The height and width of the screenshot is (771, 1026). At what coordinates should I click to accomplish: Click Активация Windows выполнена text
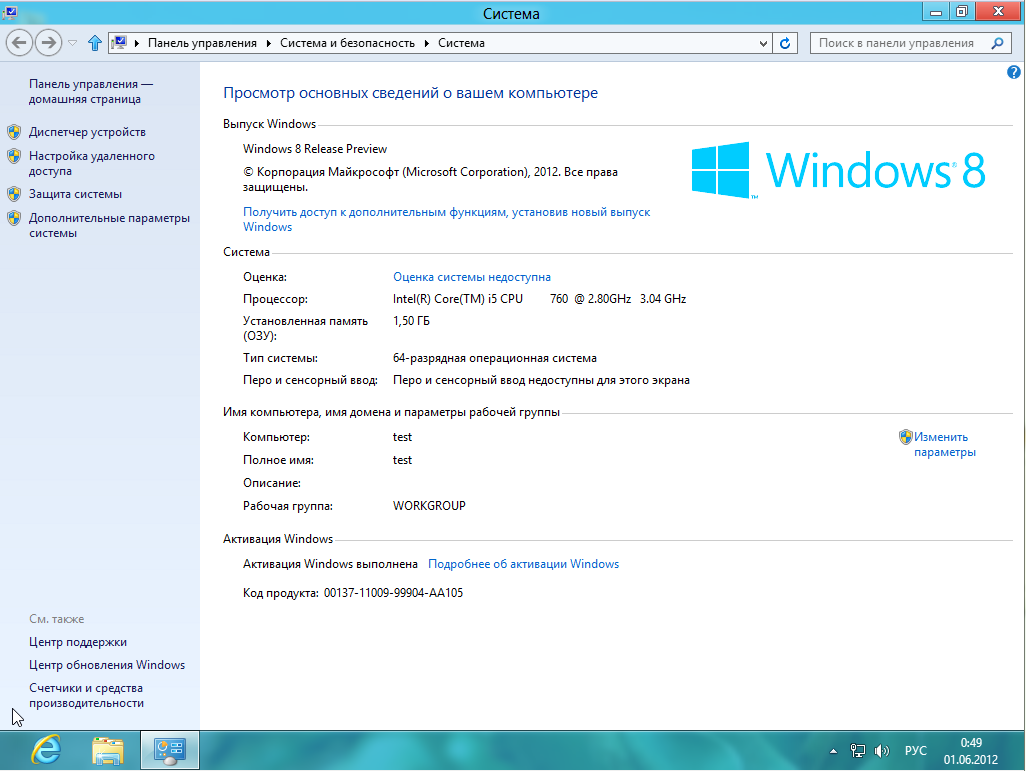[x=330, y=564]
